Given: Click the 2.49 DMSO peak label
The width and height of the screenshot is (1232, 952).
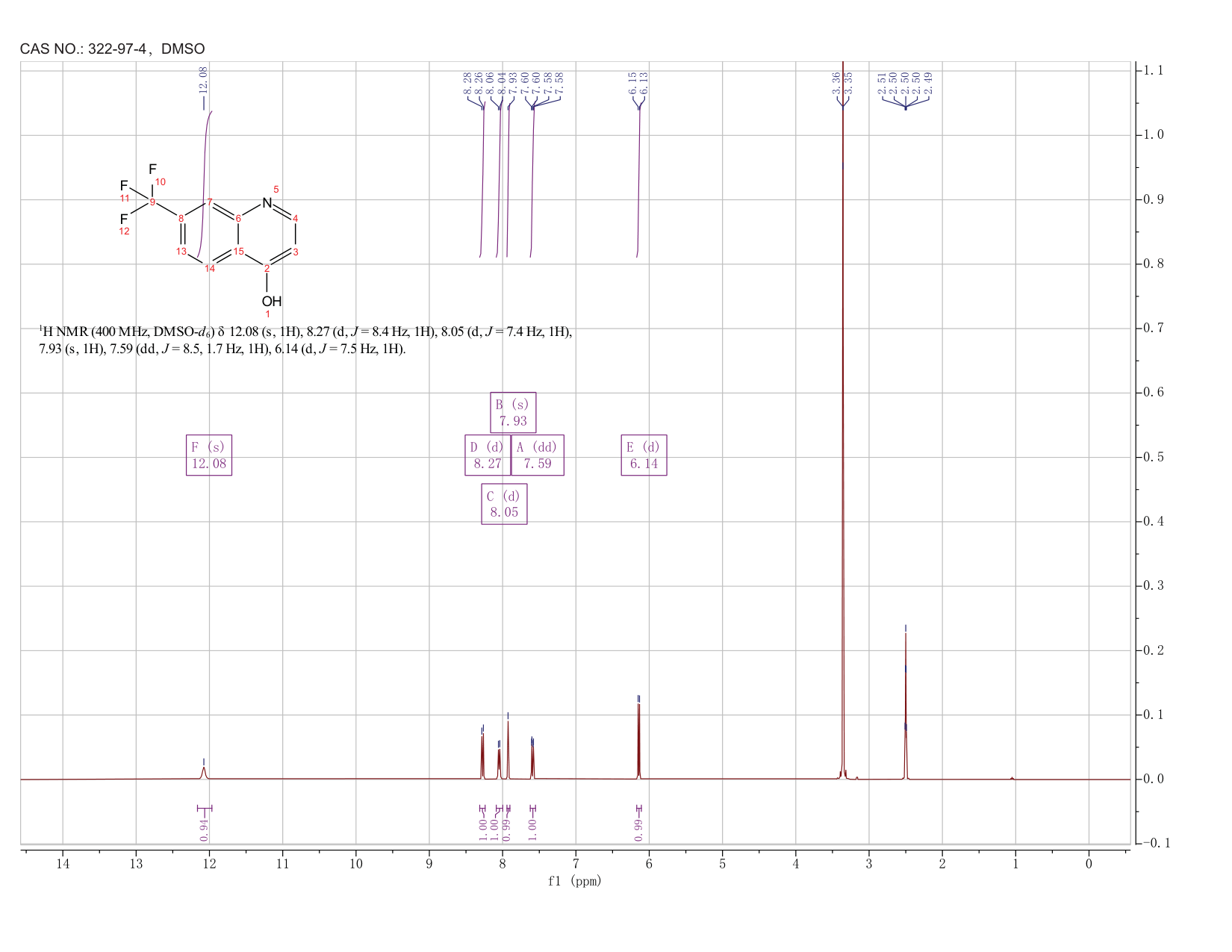Looking at the screenshot, I should point(929,82).
